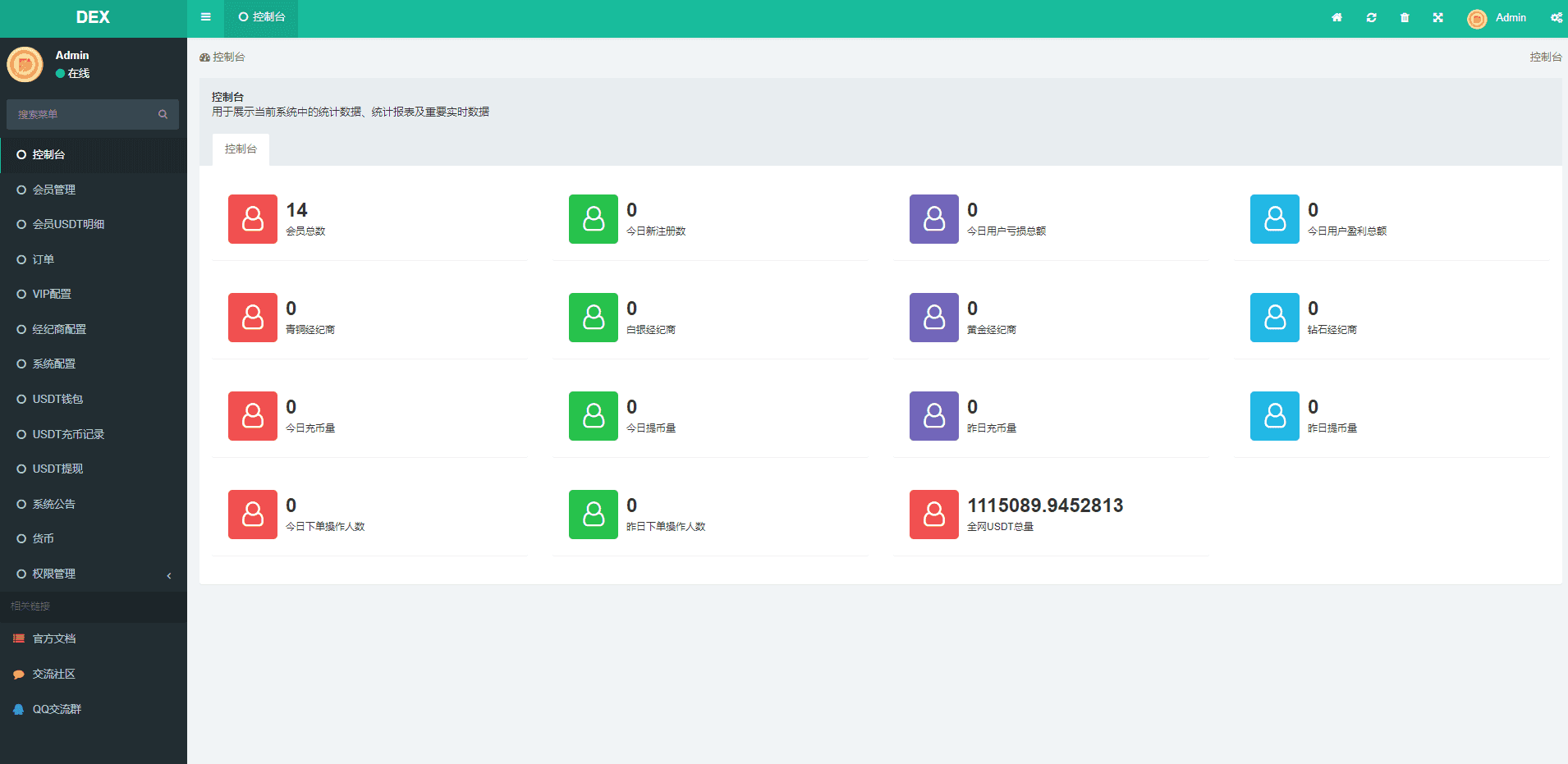Click the search magnifier icon in sidebar
The height and width of the screenshot is (764, 1568).
tap(163, 114)
